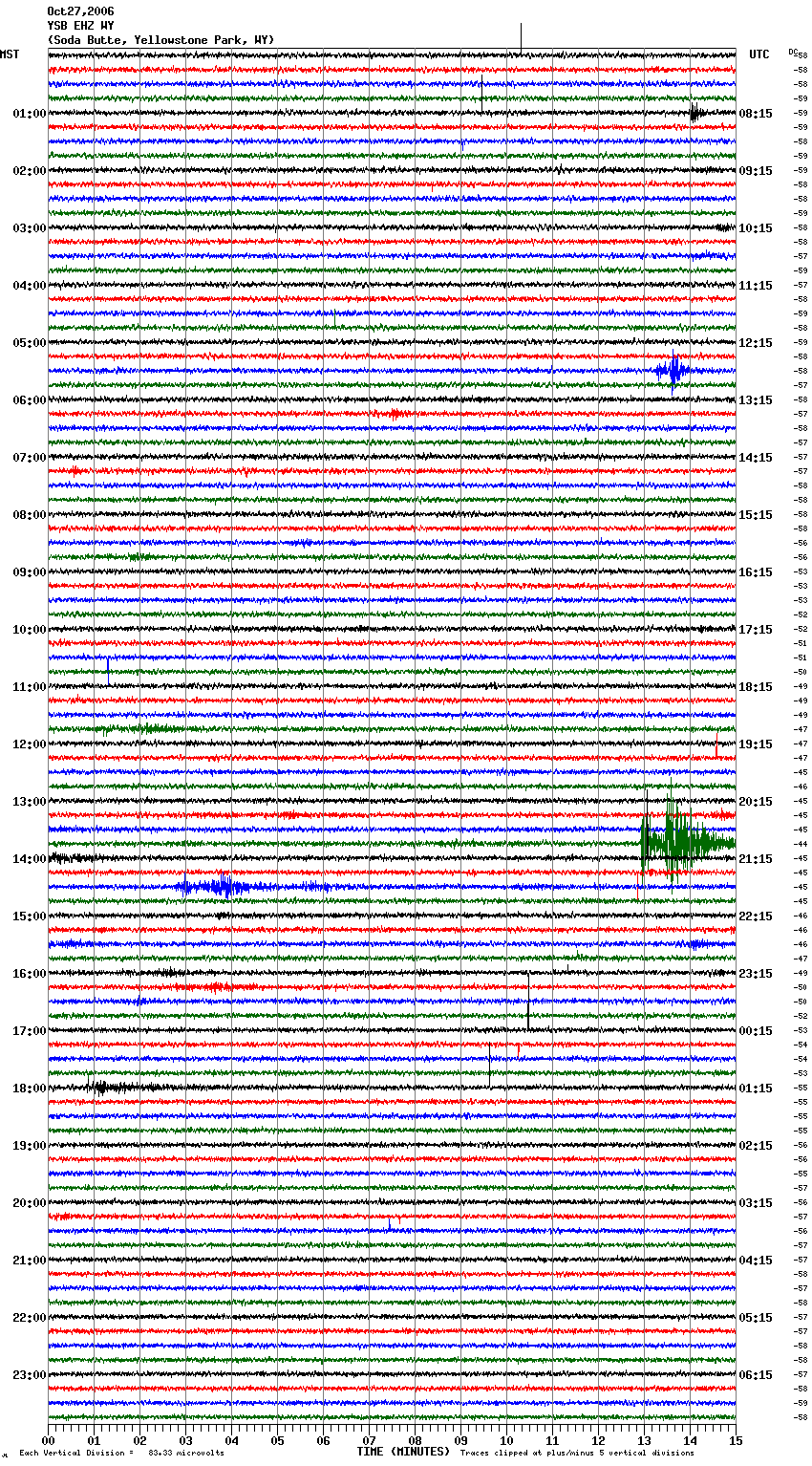Select the 03:00 MST time label
Screen dimensions: 812x1466
coord(29,228)
